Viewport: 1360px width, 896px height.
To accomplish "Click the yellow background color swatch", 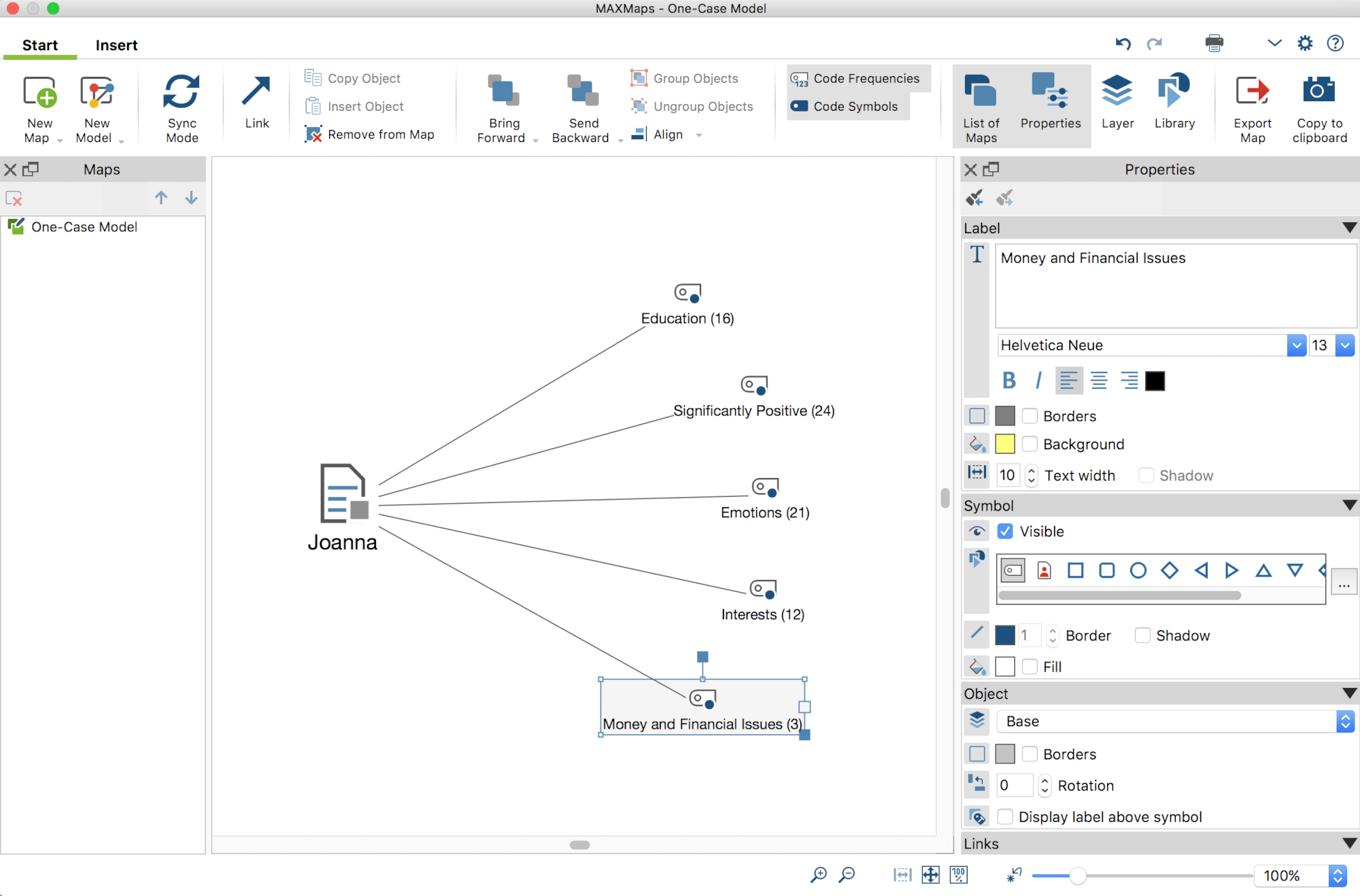I will [x=1004, y=444].
